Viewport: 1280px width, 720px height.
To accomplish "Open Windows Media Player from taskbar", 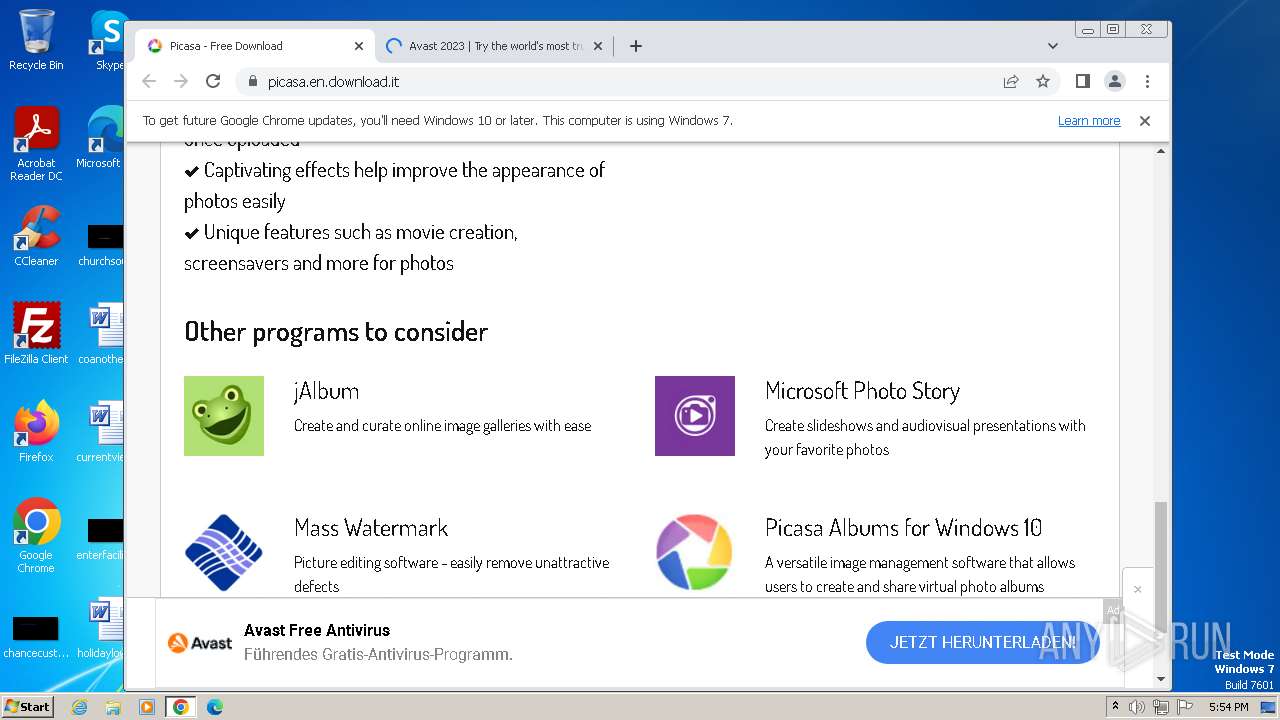I will point(147,707).
